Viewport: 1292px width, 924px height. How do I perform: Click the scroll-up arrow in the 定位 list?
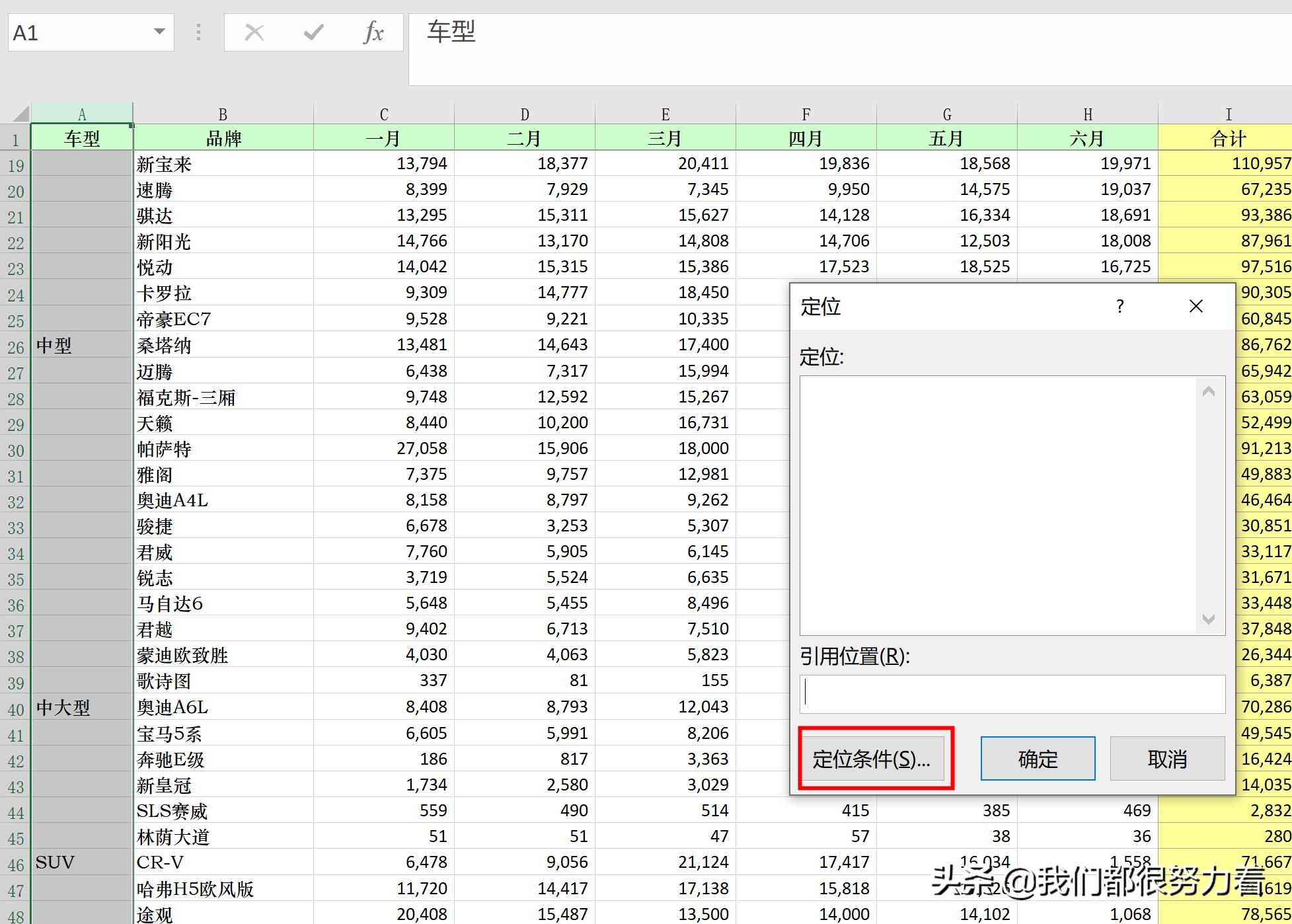(x=1209, y=391)
